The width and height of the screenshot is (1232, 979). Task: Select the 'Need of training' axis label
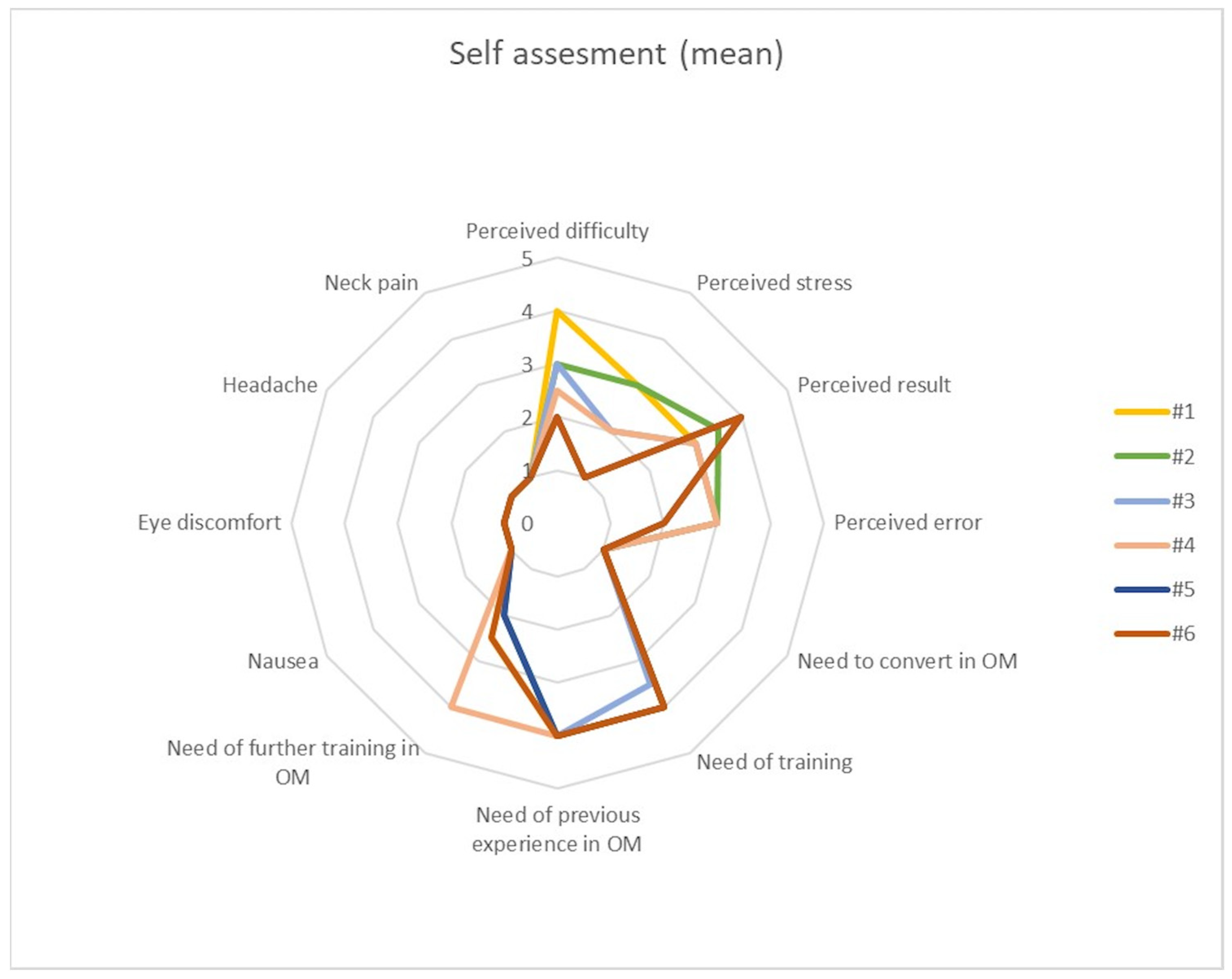[774, 762]
